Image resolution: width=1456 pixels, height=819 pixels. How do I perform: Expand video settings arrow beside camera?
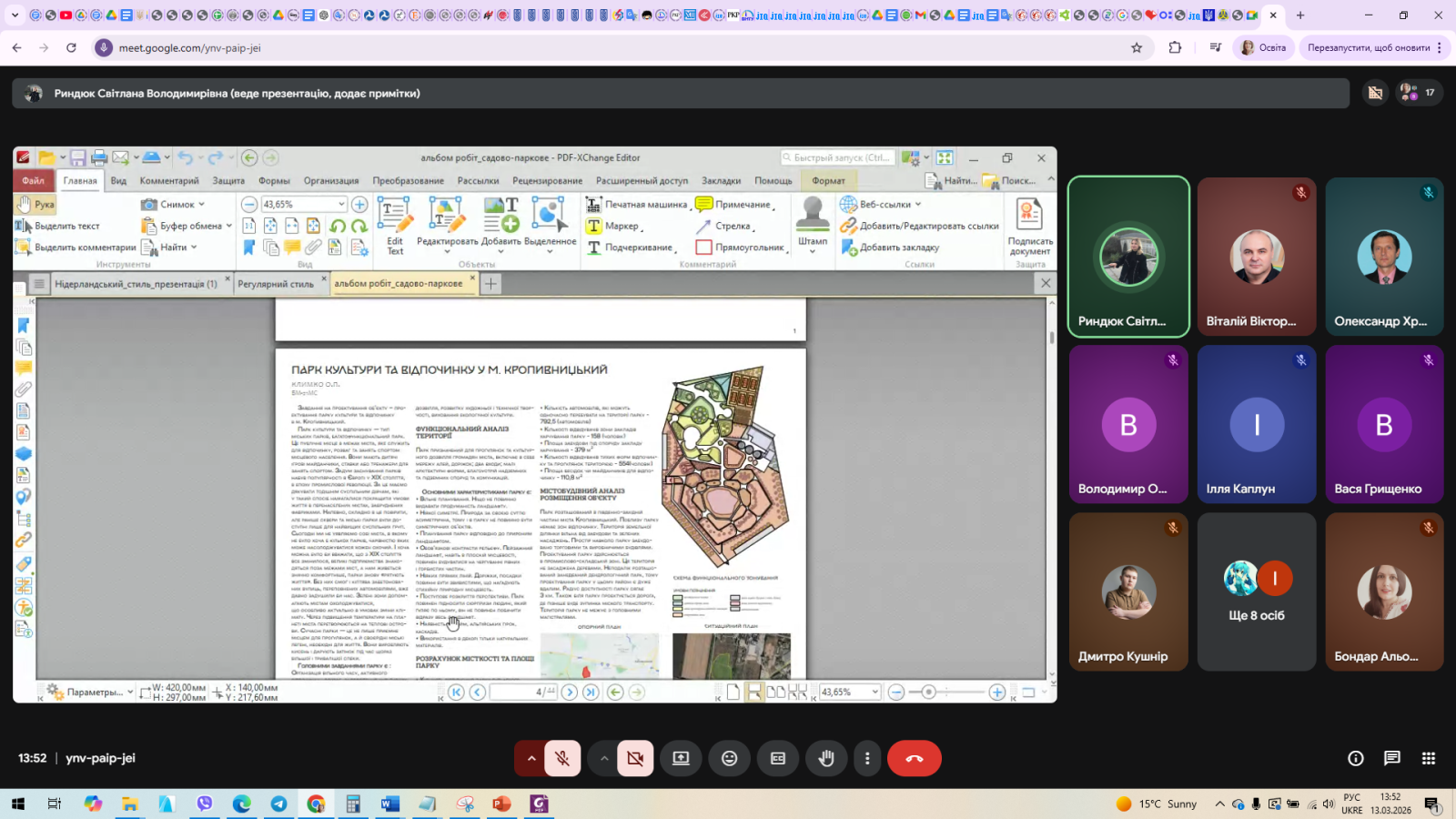coord(604,758)
